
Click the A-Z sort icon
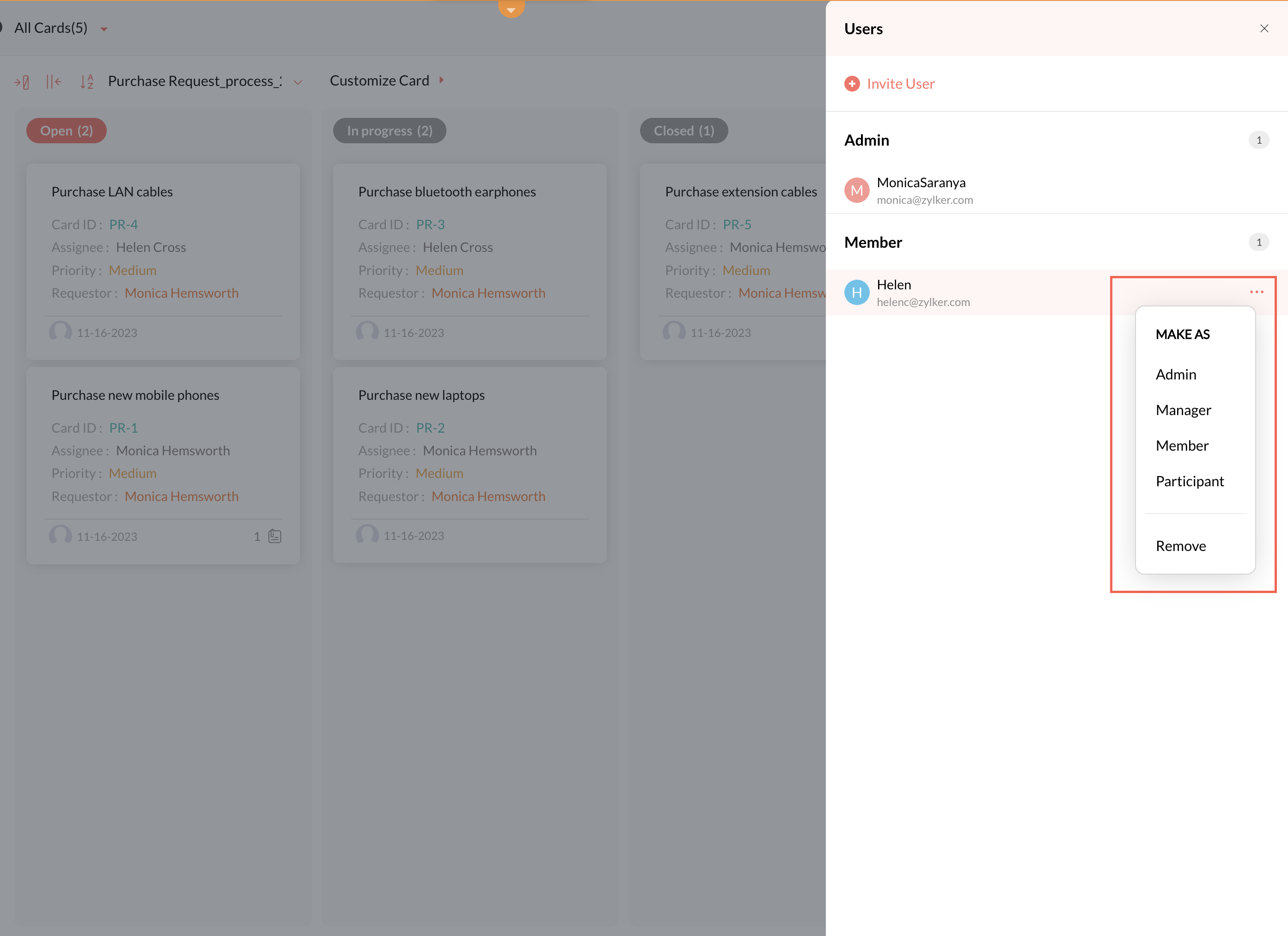point(86,81)
